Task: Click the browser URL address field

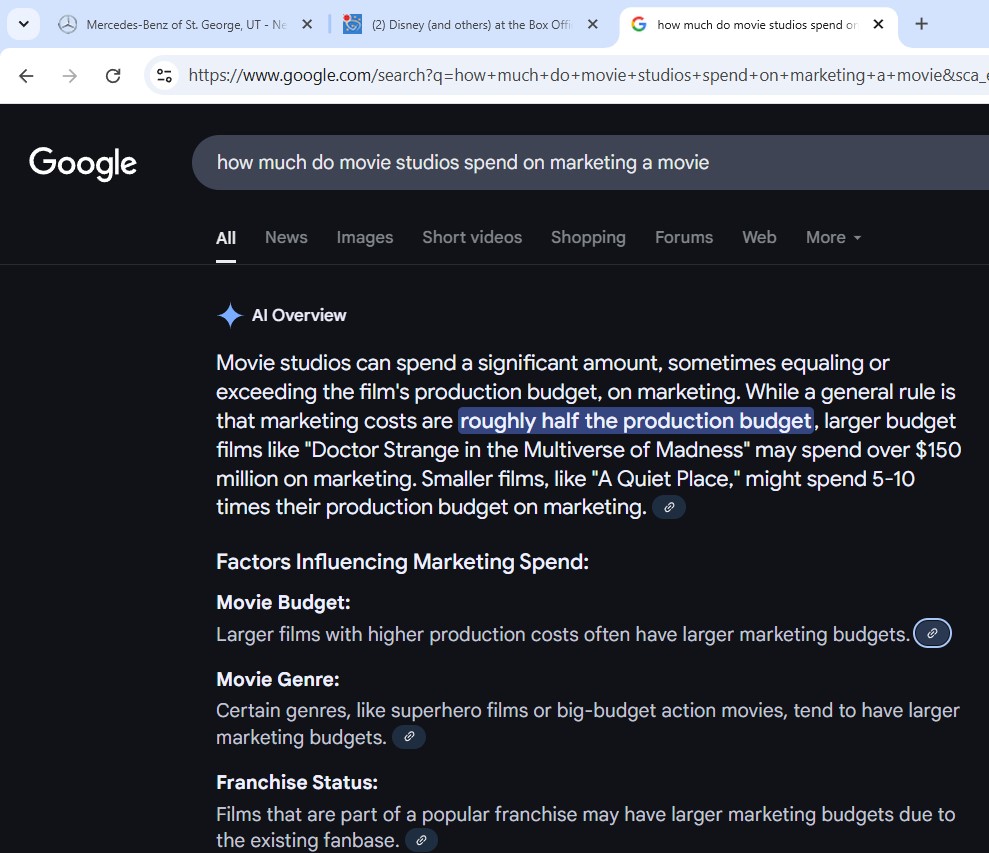Action: coord(580,75)
